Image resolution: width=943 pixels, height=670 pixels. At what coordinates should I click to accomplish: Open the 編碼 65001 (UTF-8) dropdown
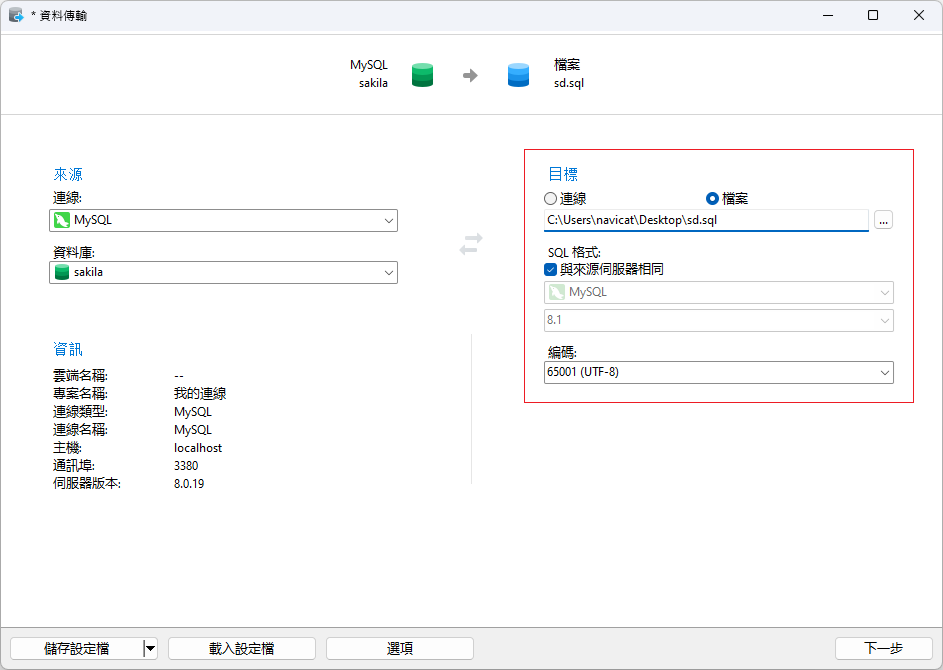[x=719, y=372]
